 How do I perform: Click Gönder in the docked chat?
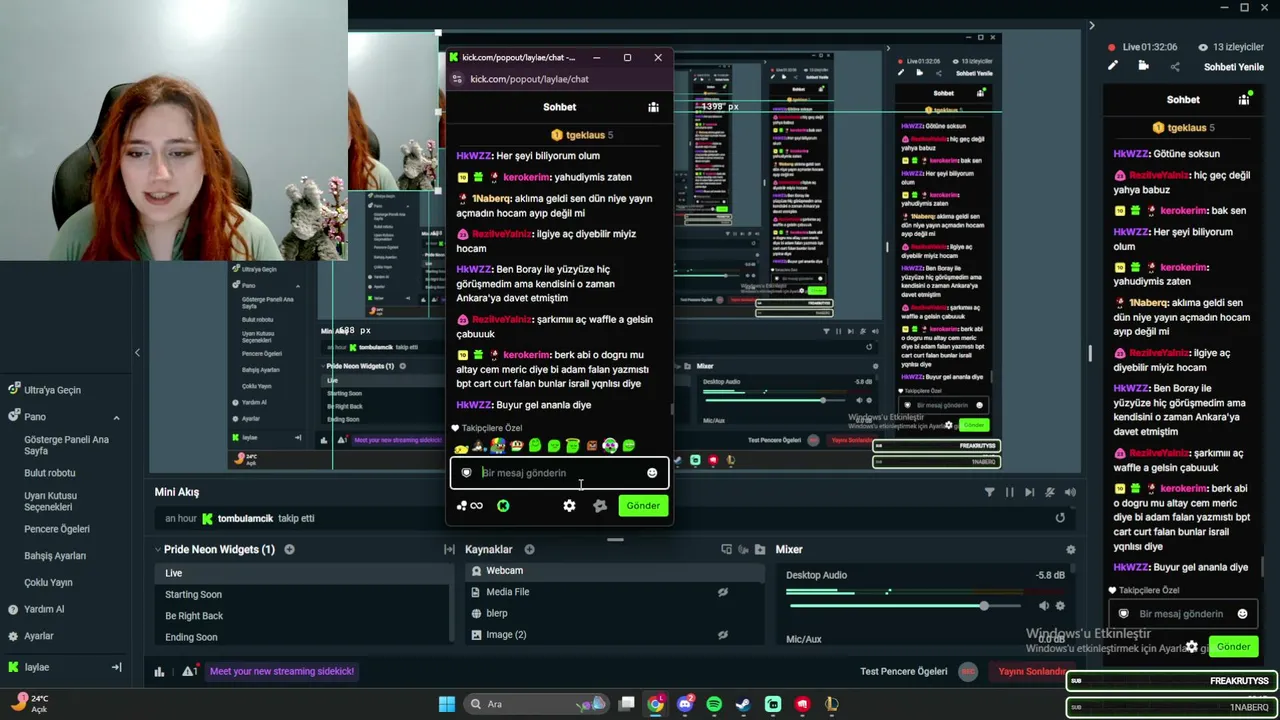click(x=1233, y=647)
